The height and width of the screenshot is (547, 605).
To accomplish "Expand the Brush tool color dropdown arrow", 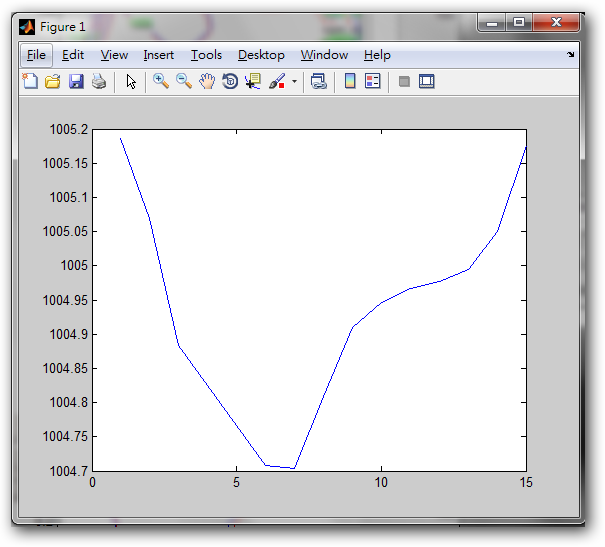I will click(294, 82).
